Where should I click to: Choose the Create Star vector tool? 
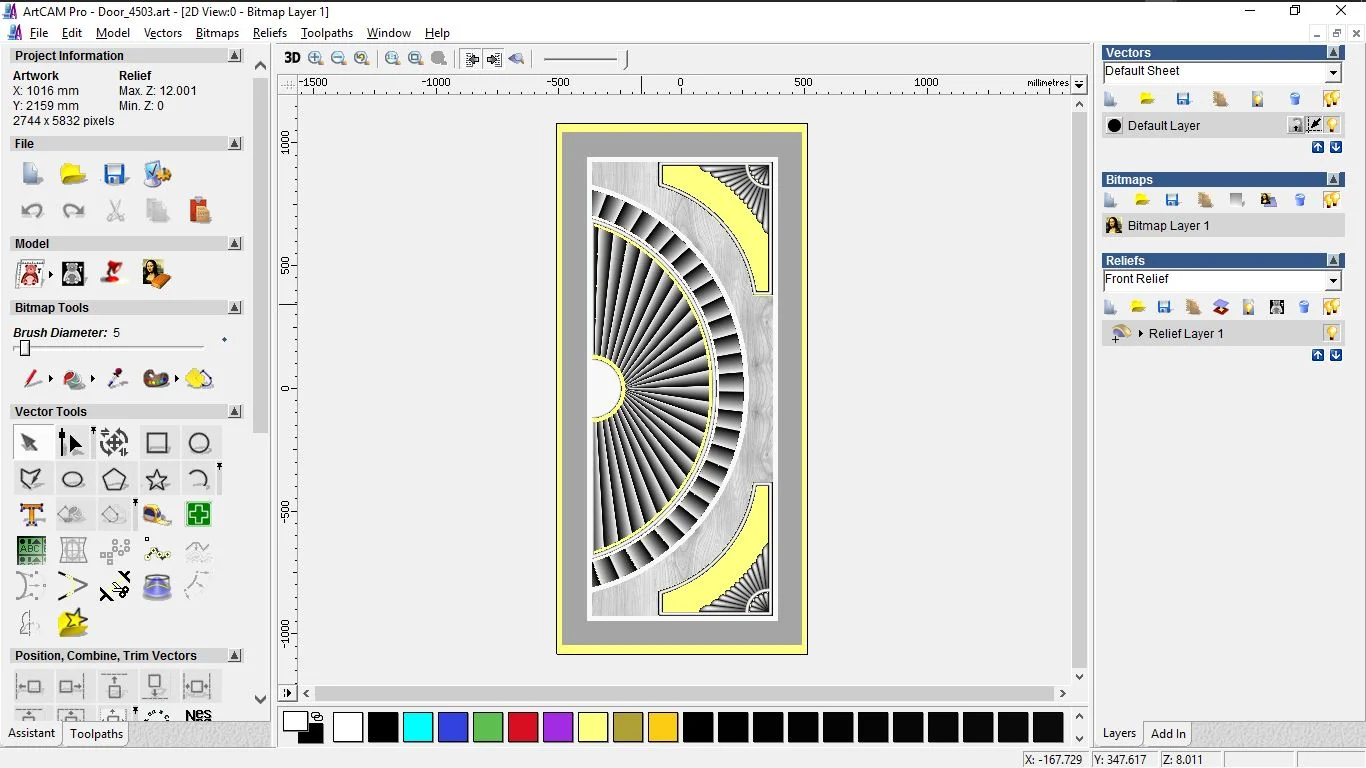pos(157,479)
